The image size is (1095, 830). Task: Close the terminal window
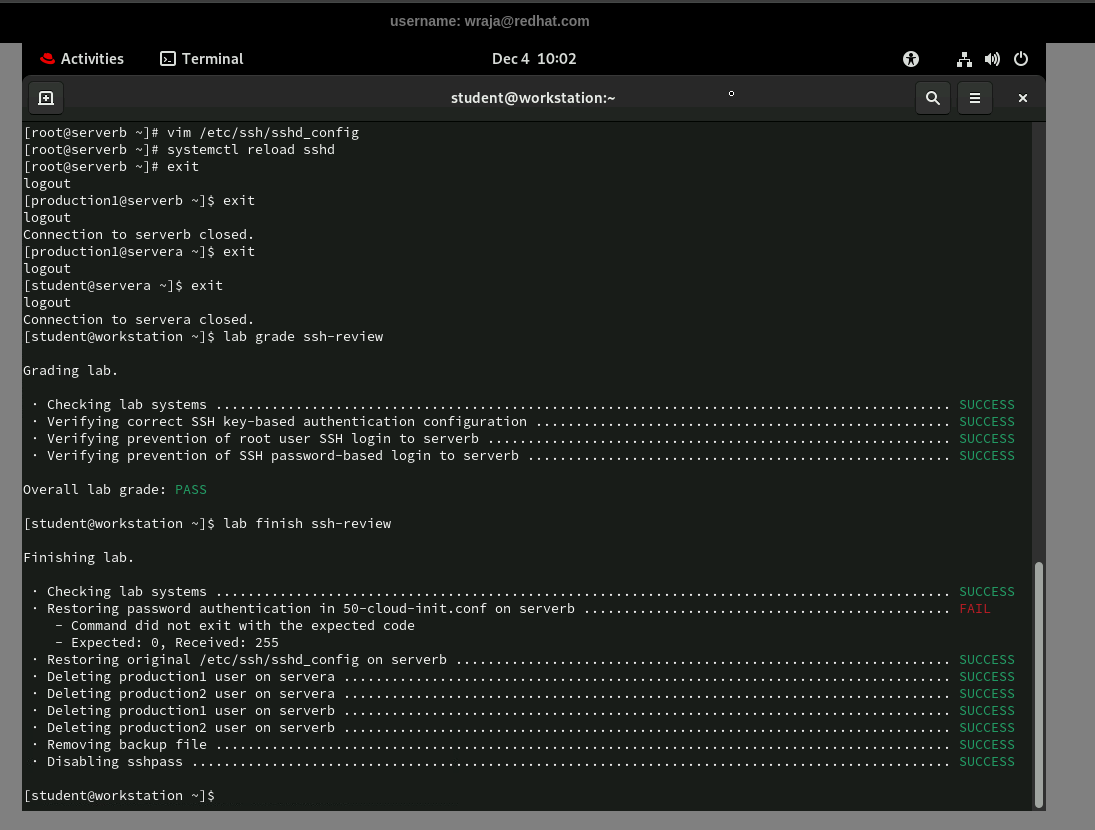1023,98
